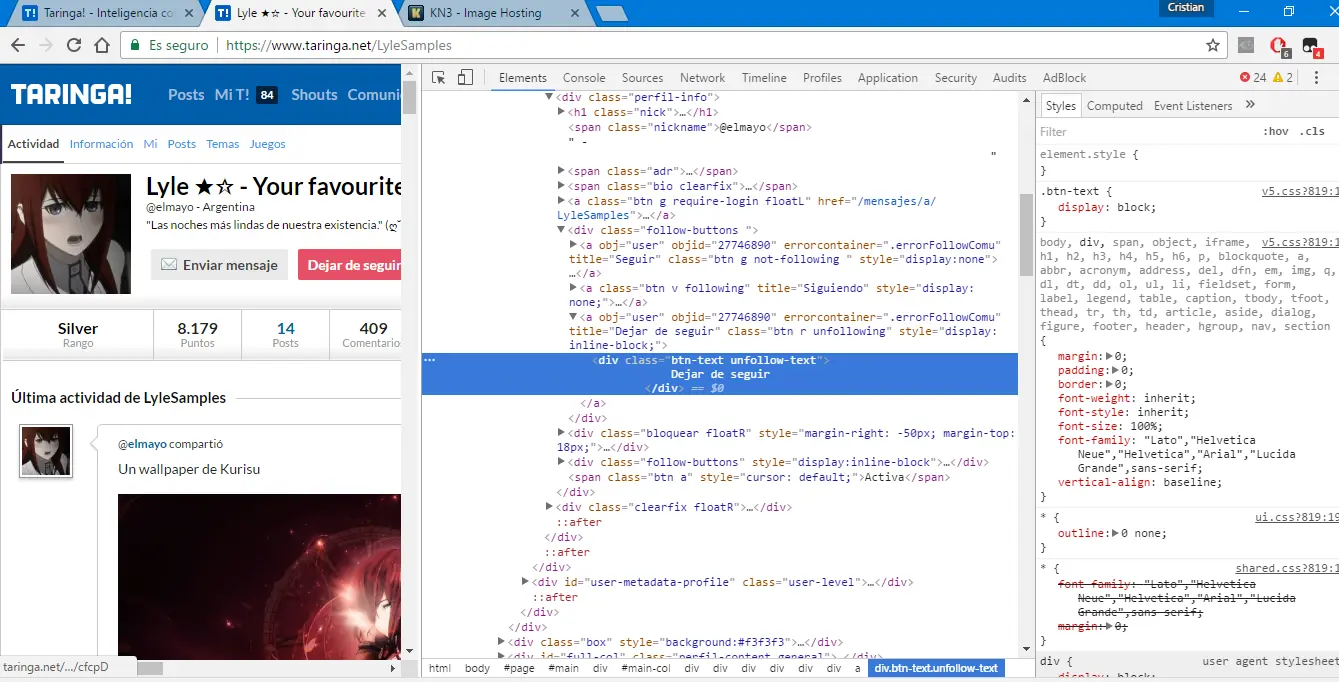The image size is (1339, 682).
Task: Show more Styles pane tabs chevron
Action: pyautogui.click(x=1250, y=105)
